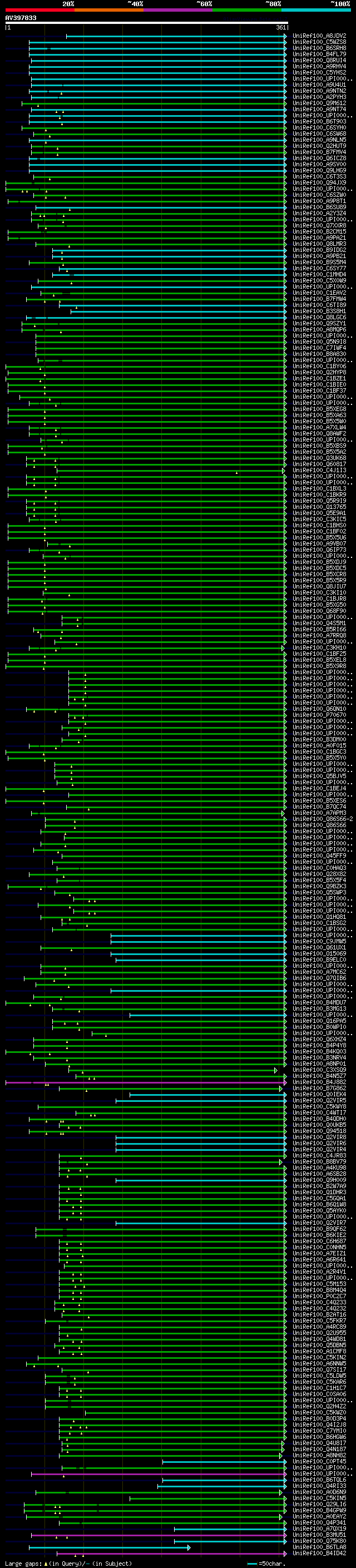Select hit label UniRef100_C0PT45

[x=319, y=1461]
